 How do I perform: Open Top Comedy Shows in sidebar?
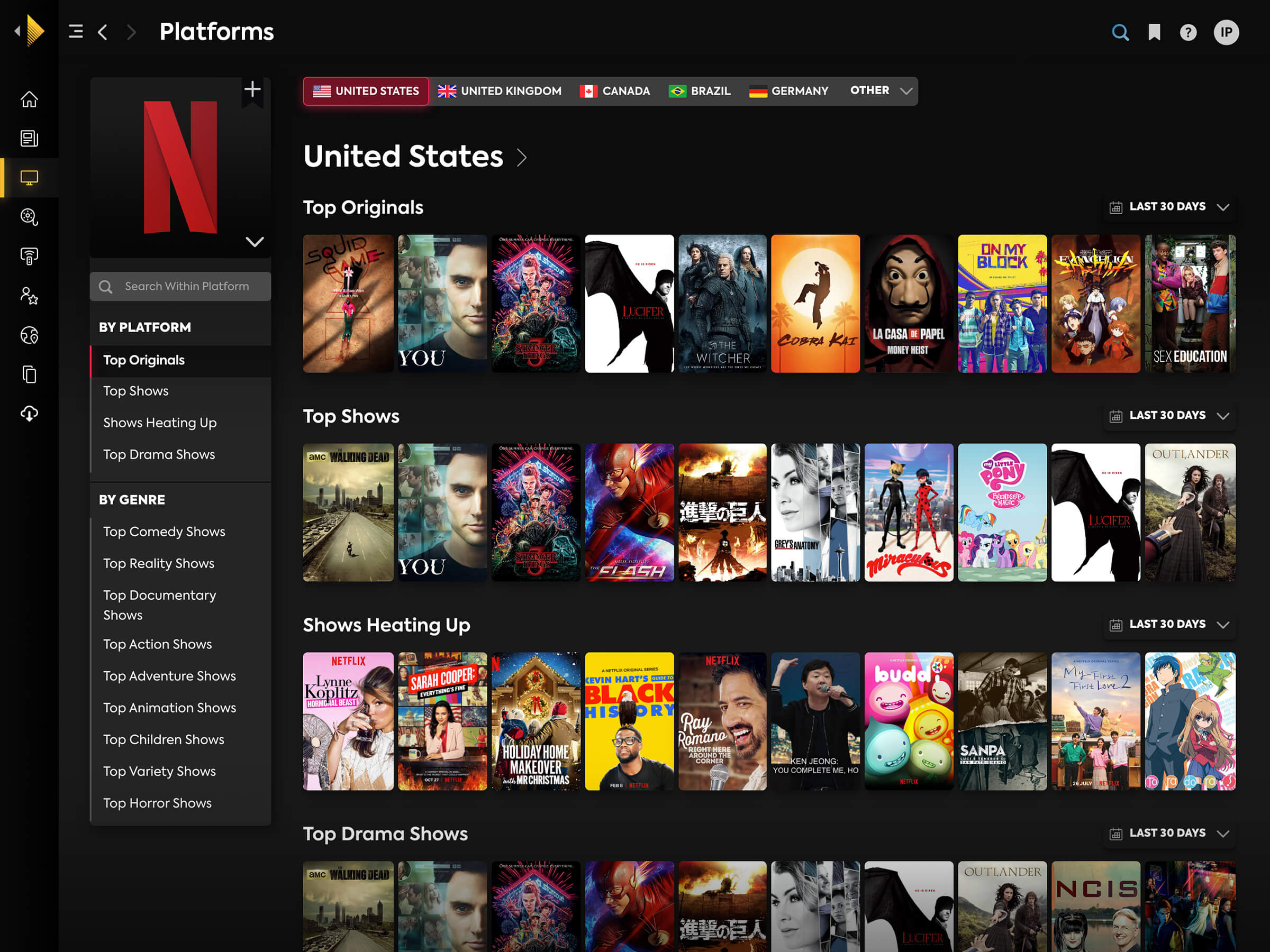(x=164, y=532)
